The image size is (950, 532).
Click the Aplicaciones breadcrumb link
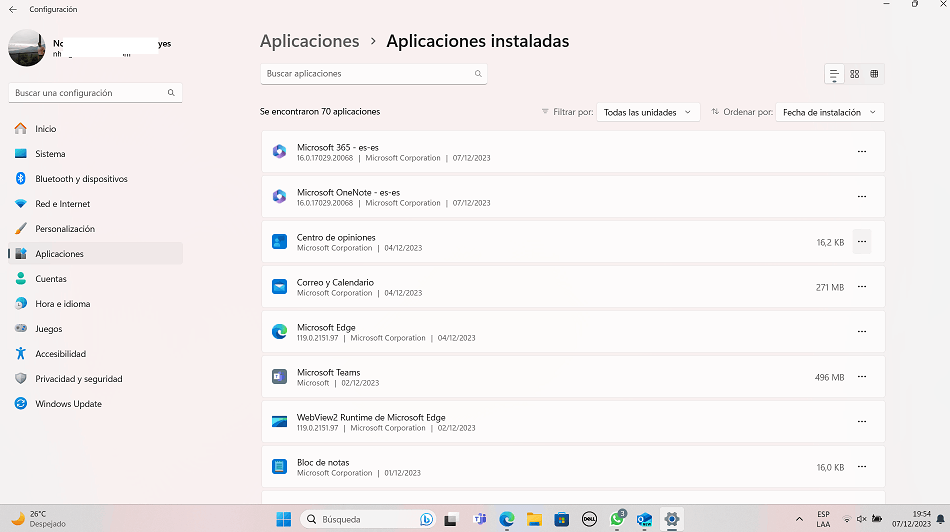click(x=310, y=41)
